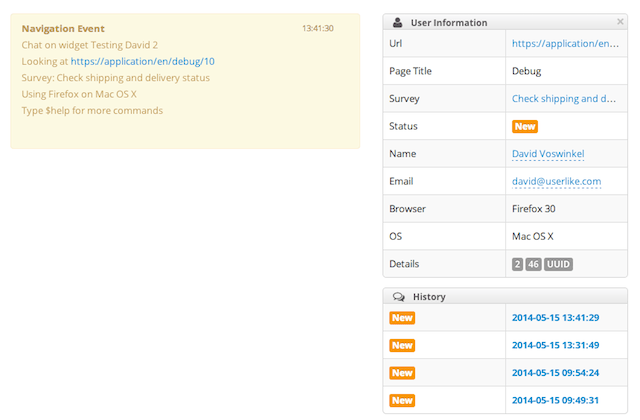Open history entry 2014-05-15 13:41:29
640x420 pixels.
point(555,318)
